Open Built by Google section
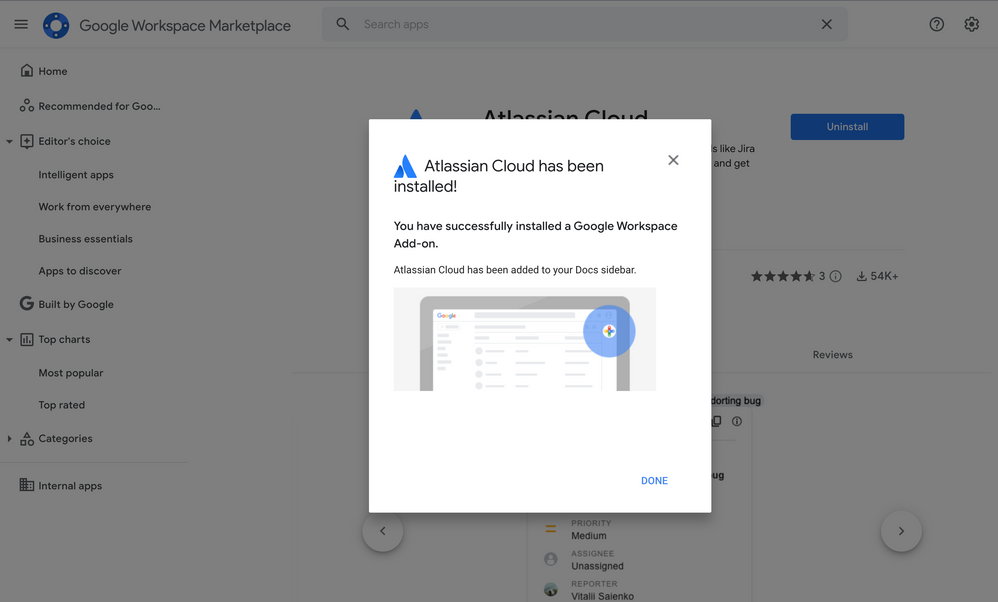This screenshot has width=998, height=602. pos(76,304)
